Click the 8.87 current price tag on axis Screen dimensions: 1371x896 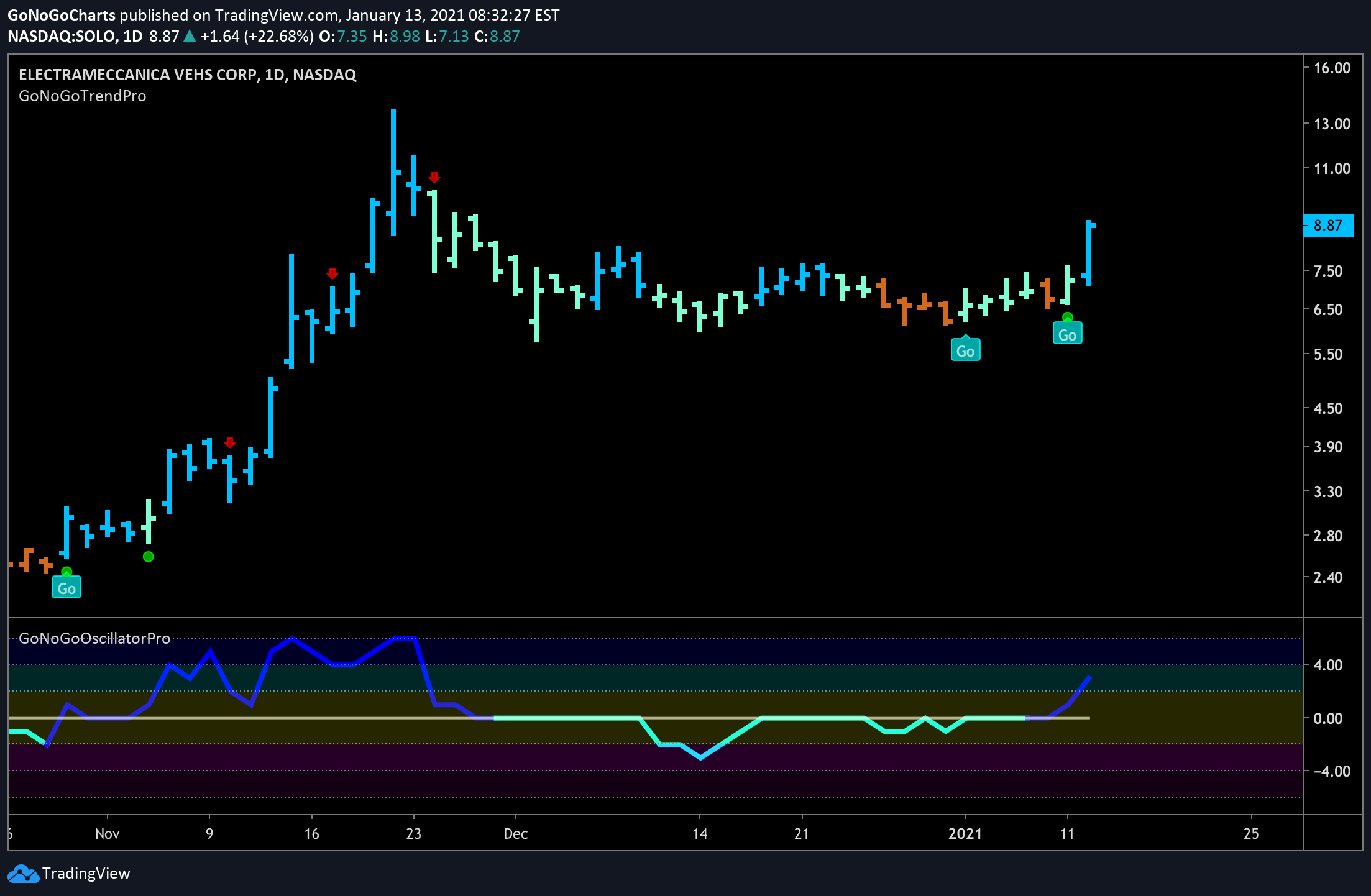point(1327,225)
